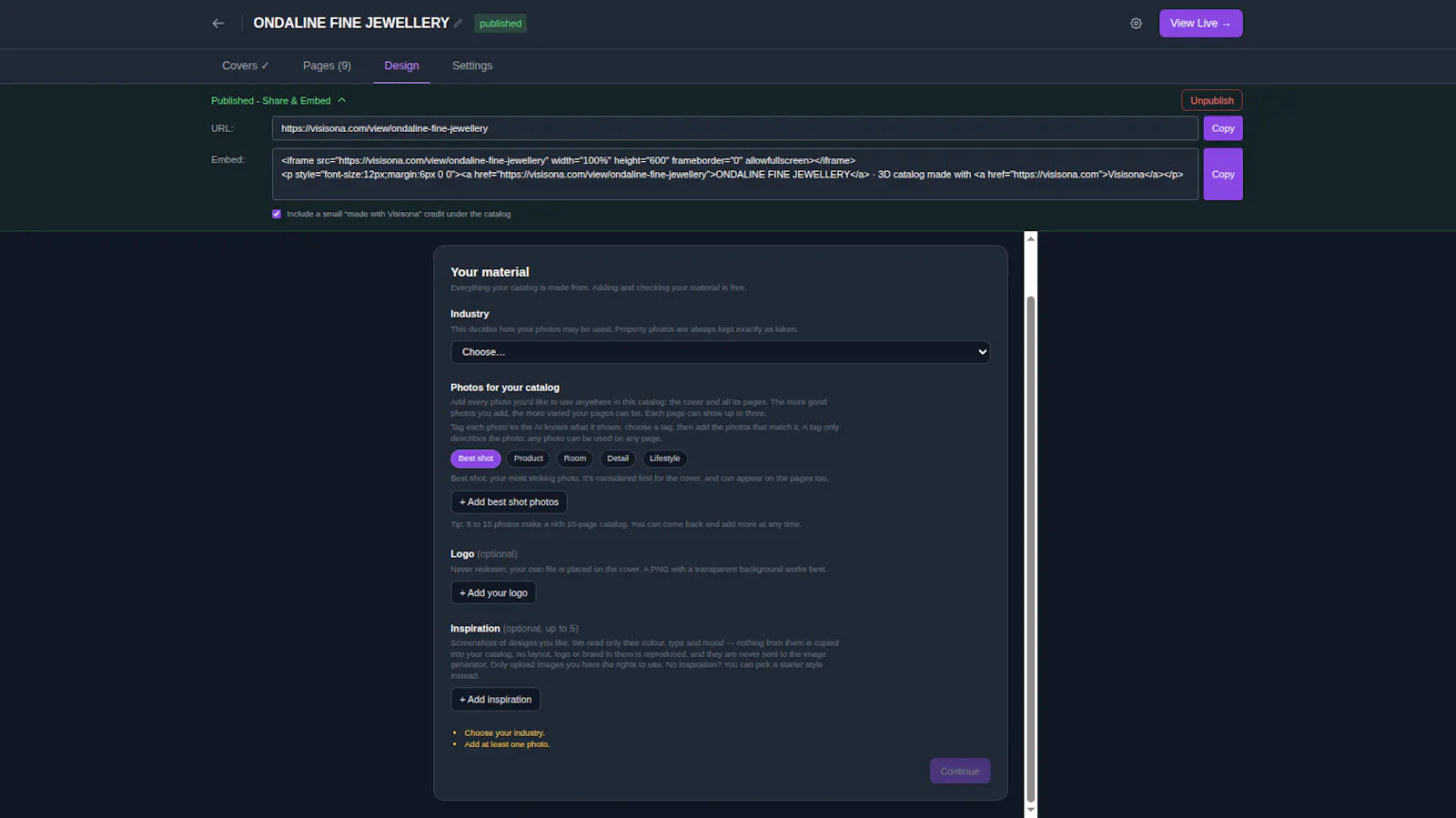This screenshot has height=818, width=1456.
Task: Click Add best shot photos
Action: [x=509, y=502]
